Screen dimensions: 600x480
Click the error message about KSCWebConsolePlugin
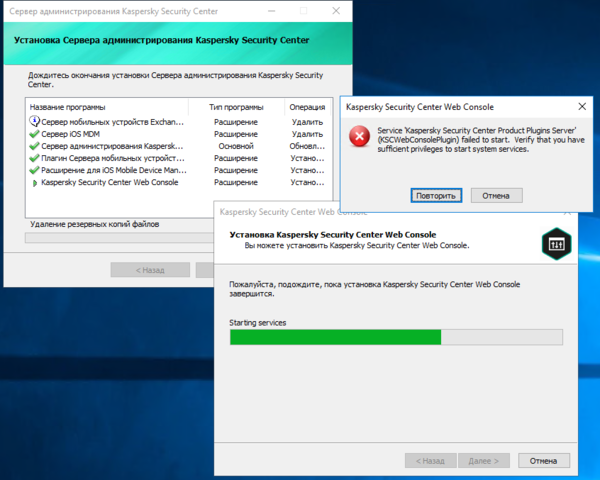tap(481, 140)
